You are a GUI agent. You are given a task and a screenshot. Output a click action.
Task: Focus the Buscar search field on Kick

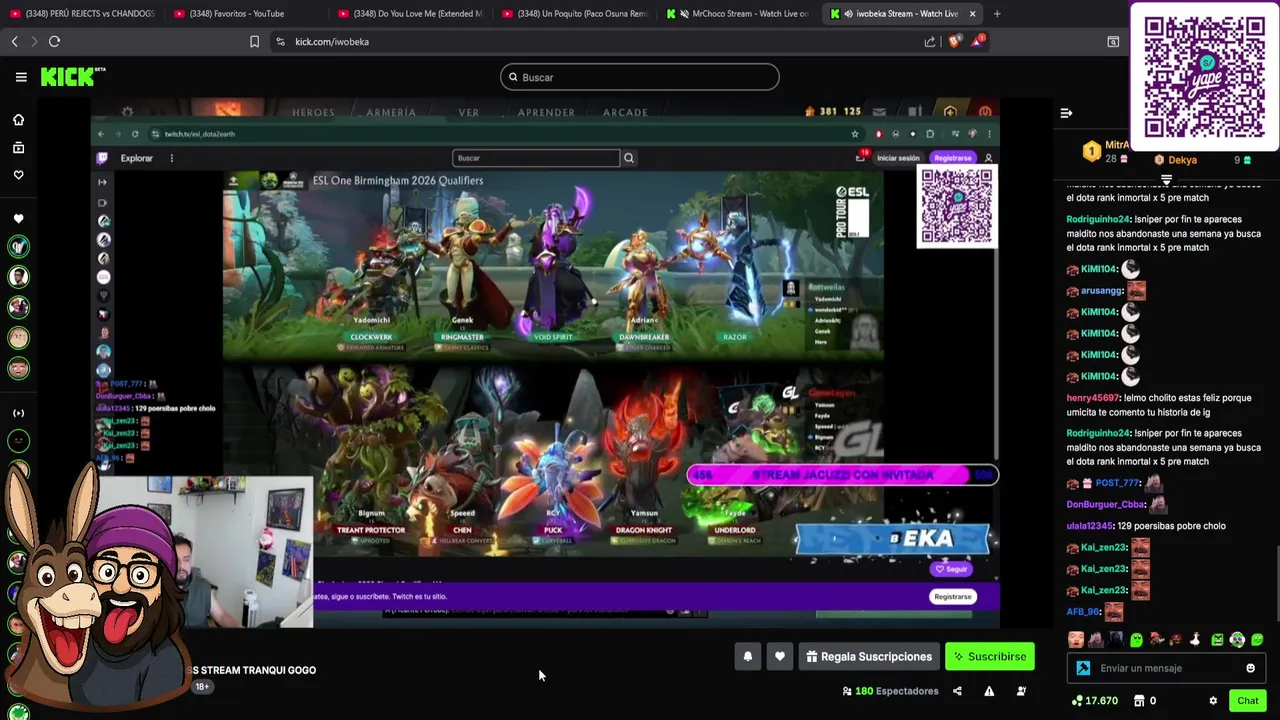click(x=640, y=77)
